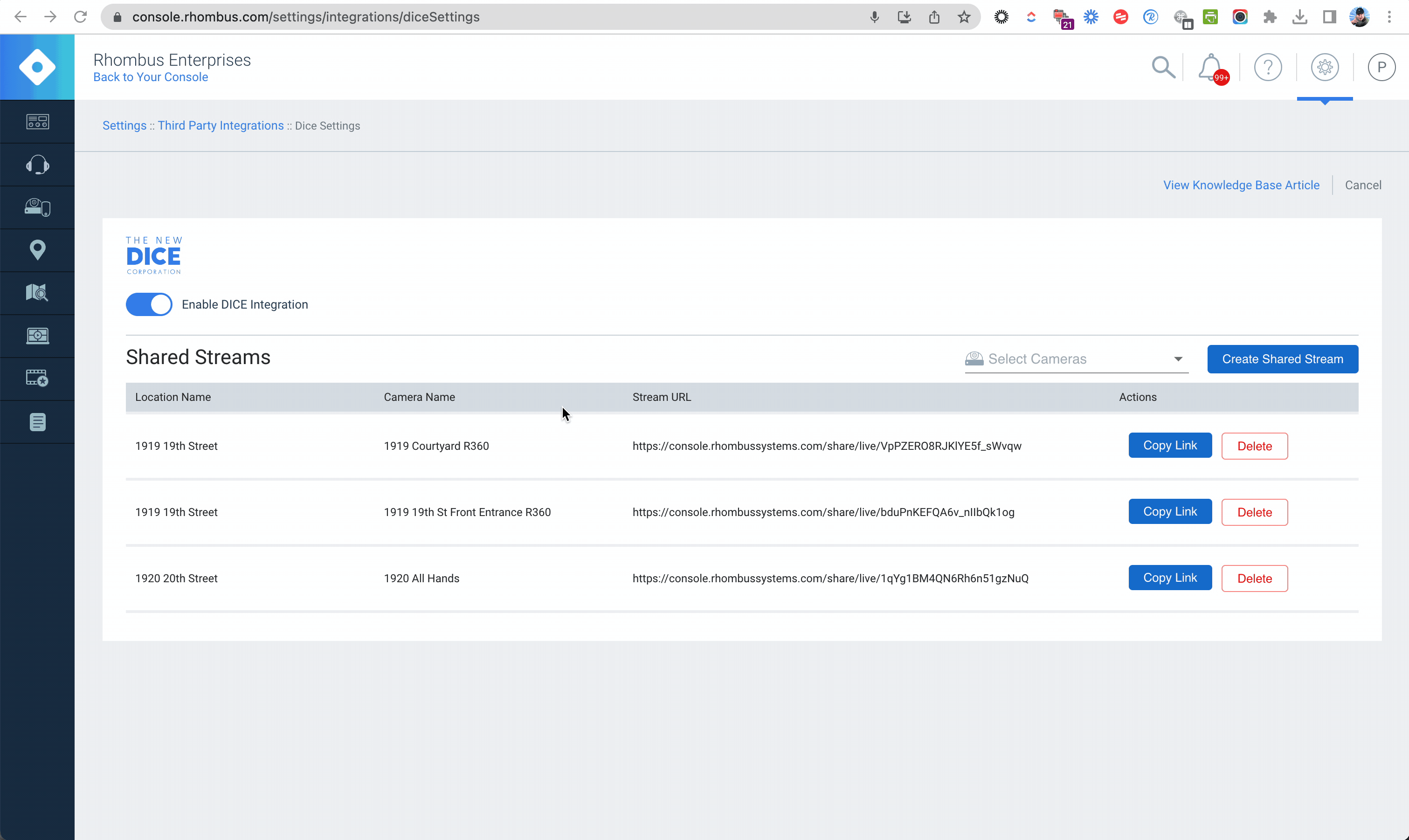Screen dimensions: 1409x840
Task: Click the browser address bar URL
Action: pyautogui.click(x=306, y=17)
